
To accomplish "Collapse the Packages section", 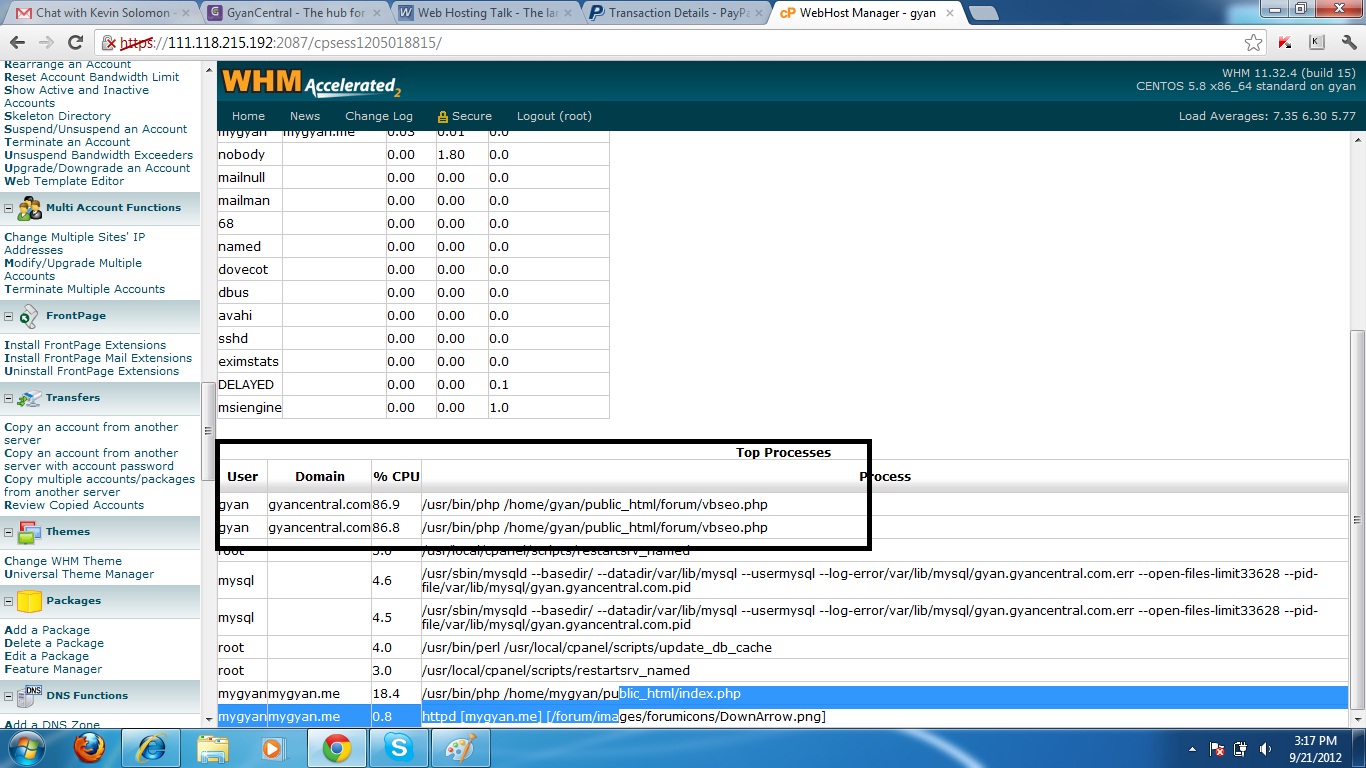I will 9,601.
